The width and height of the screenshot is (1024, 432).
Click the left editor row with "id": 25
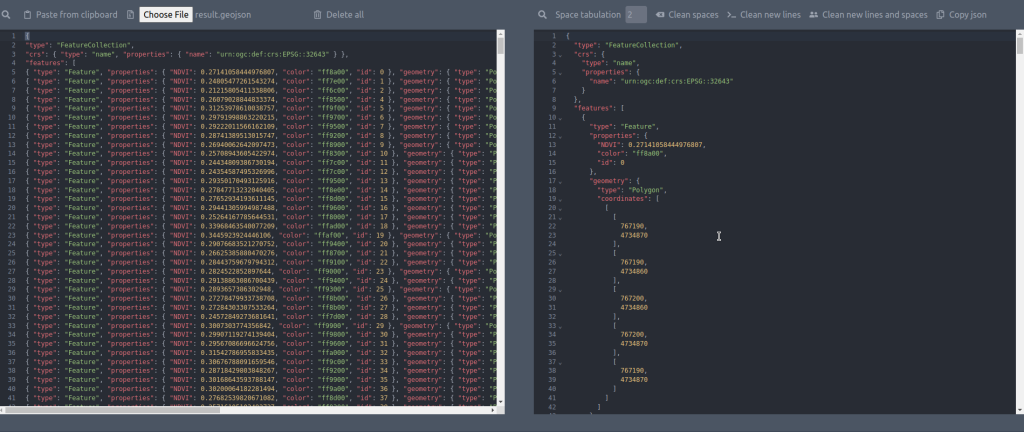(260, 290)
